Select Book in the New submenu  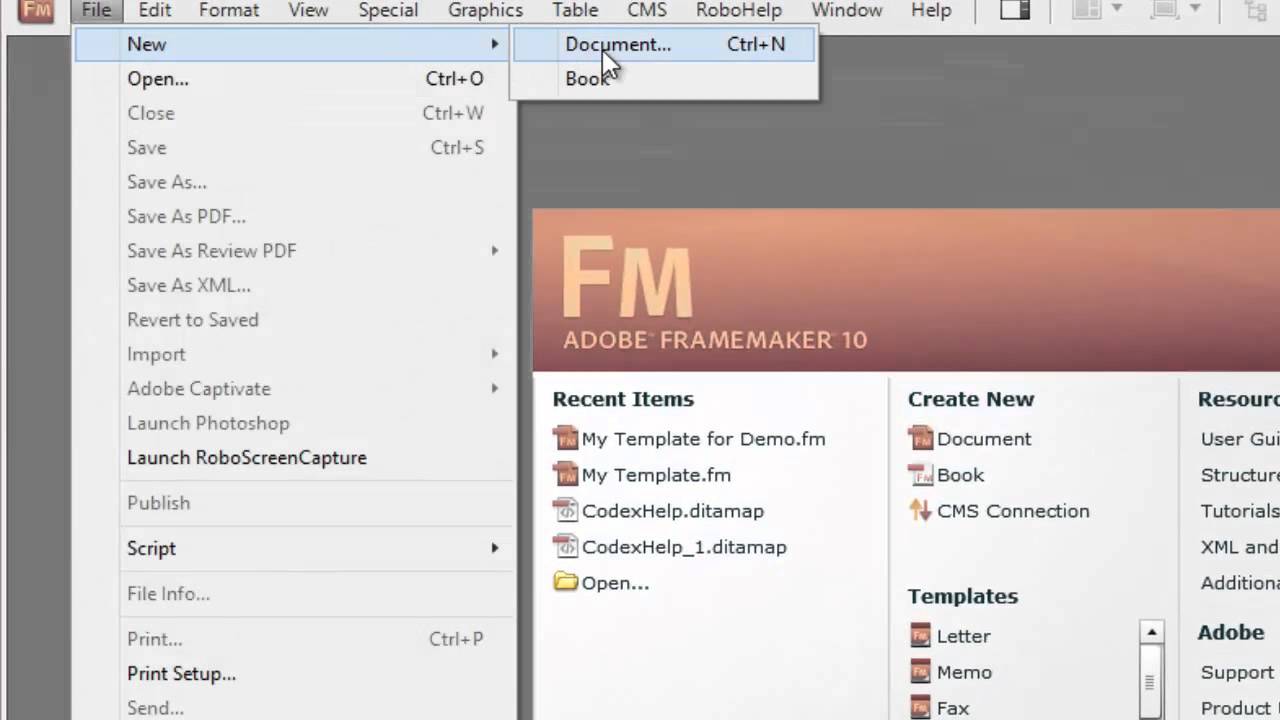(586, 79)
